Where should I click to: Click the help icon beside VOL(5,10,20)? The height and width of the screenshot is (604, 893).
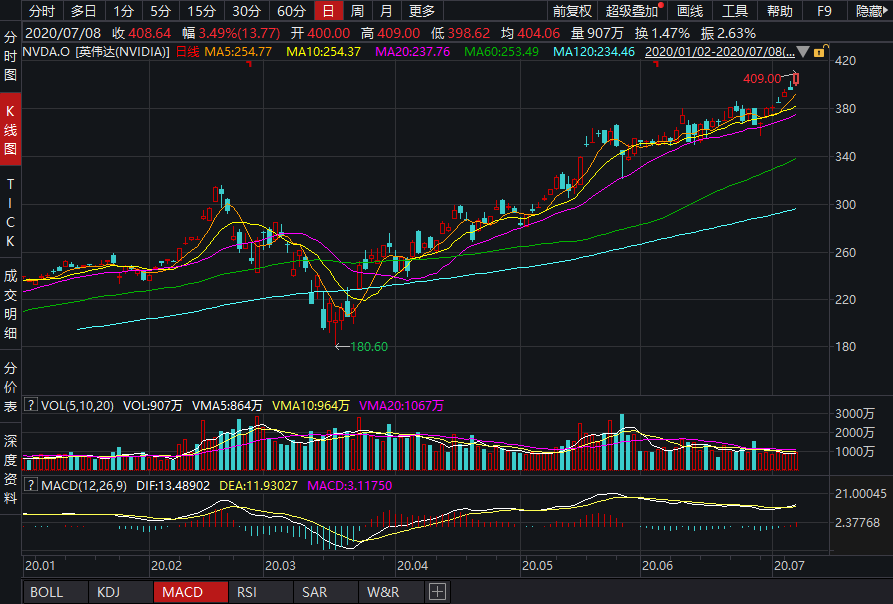pos(31,406)
